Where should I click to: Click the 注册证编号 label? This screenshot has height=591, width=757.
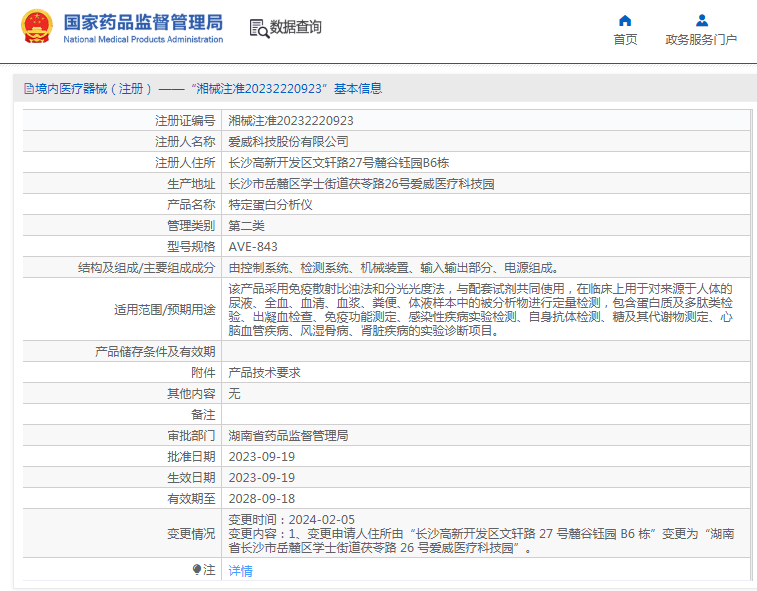click(x=185, y=121)
